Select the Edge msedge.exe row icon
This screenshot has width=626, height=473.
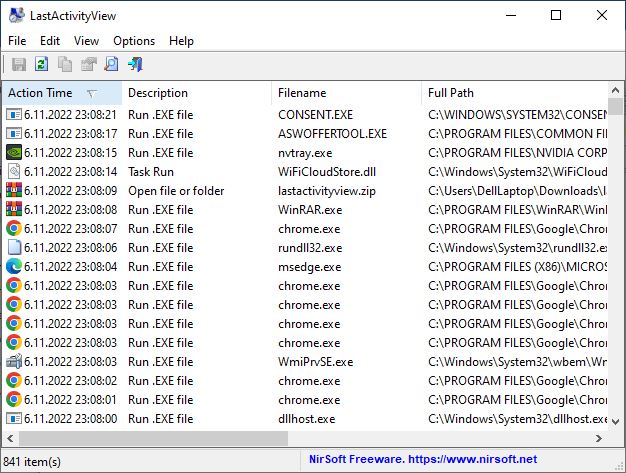pyautogui.click(x=14, y=267)
